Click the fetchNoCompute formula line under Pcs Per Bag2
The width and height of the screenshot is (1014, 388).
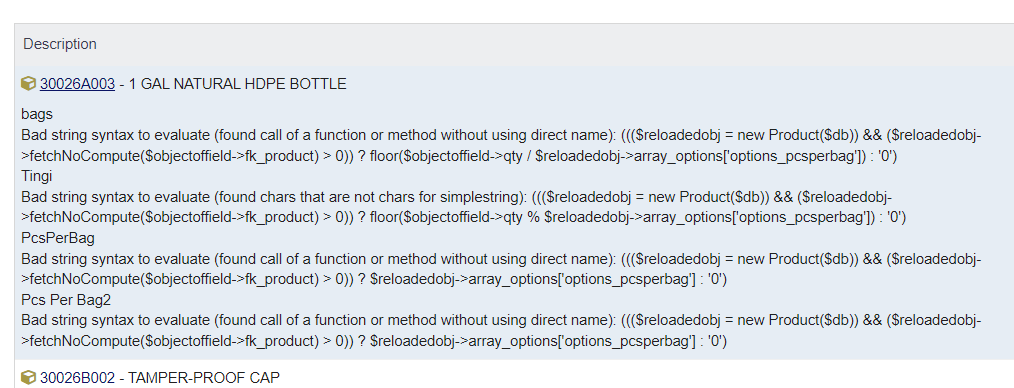coord(374,341)
